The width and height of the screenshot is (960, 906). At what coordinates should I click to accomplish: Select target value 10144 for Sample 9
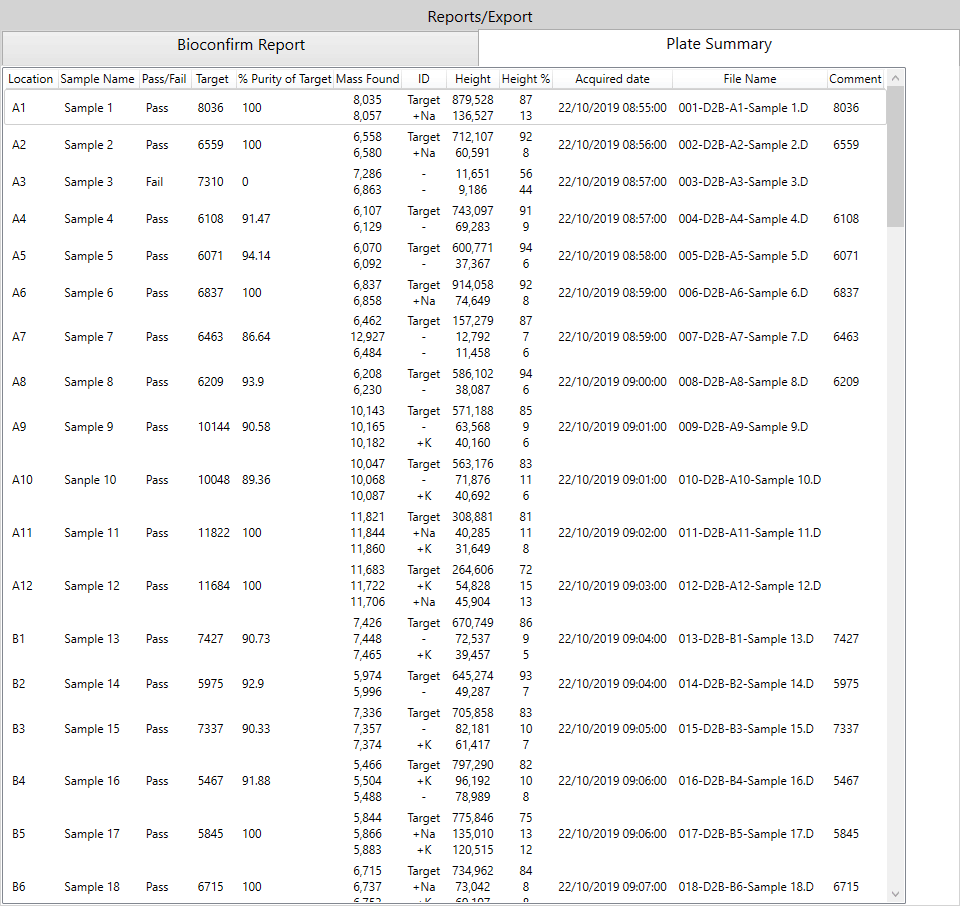click(213, 427)
